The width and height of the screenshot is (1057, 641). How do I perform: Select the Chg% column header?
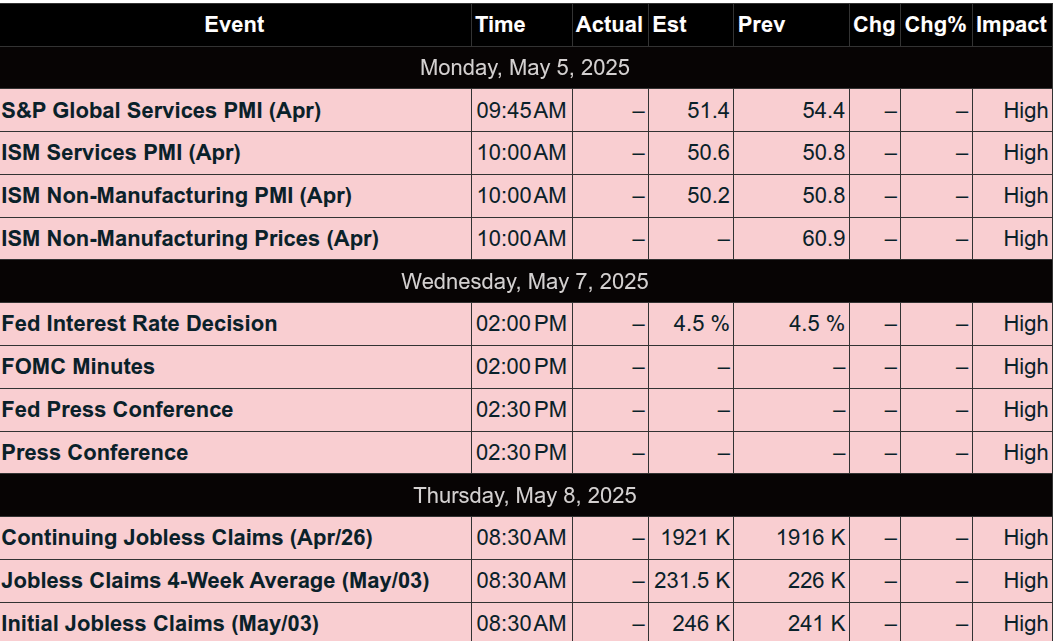(x=936, y=25)
